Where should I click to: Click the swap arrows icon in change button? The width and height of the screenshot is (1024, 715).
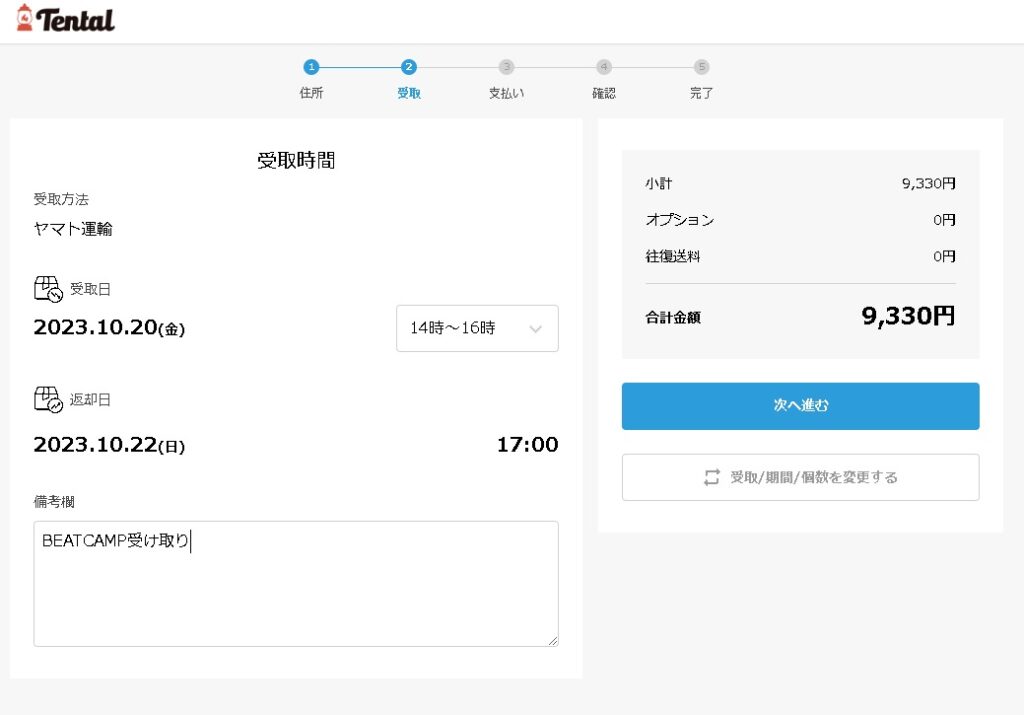[712, 478]
